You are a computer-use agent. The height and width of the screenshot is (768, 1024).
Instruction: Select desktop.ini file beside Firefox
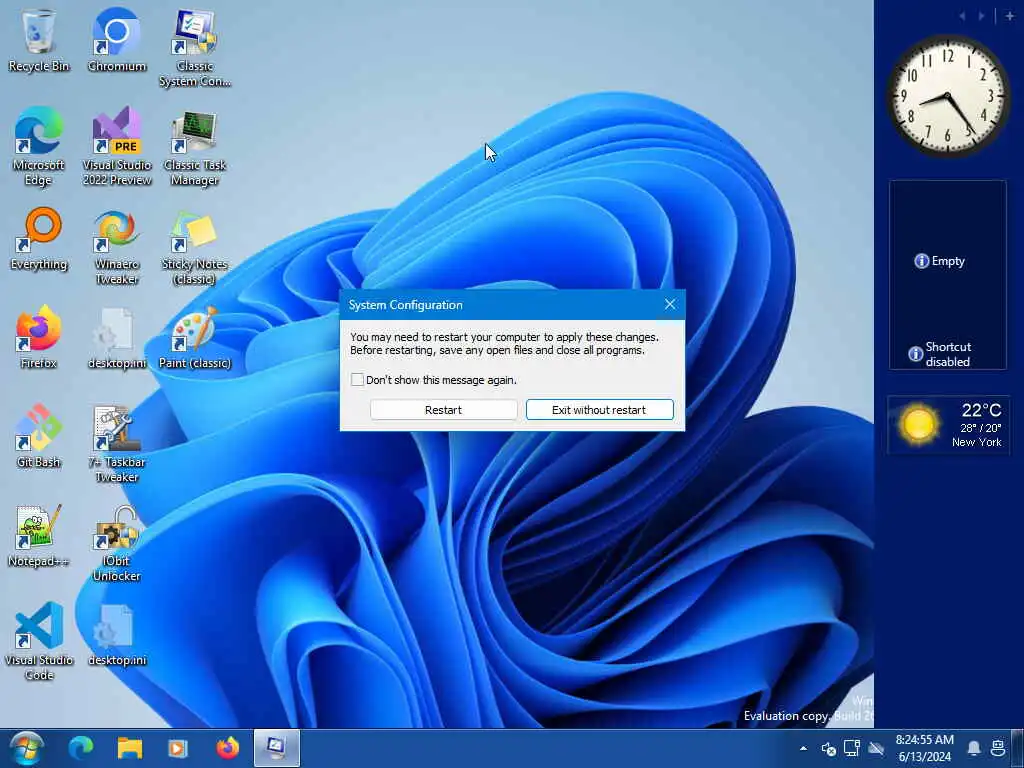(117, 338)
